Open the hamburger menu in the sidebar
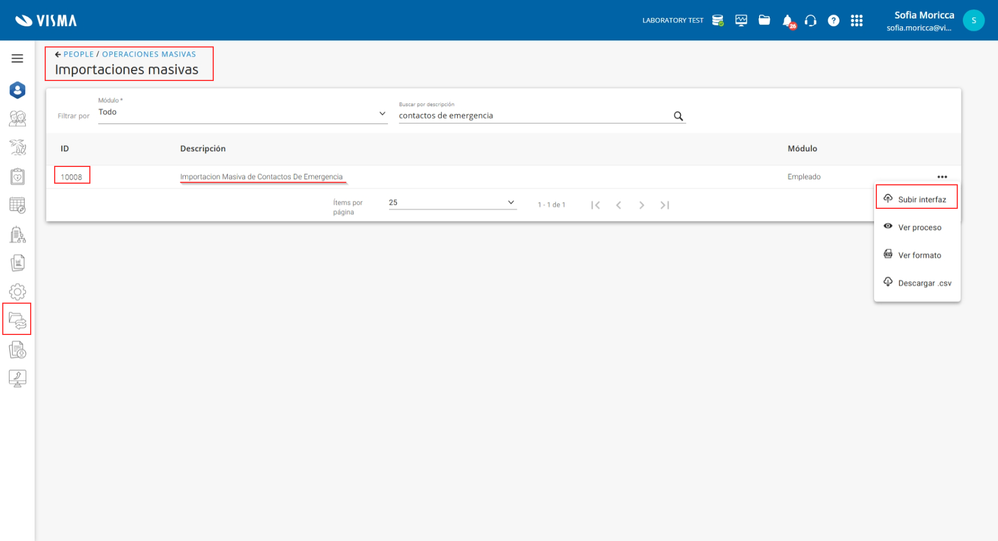This screenshot has height=541, width=998. (x=17, y=59)
